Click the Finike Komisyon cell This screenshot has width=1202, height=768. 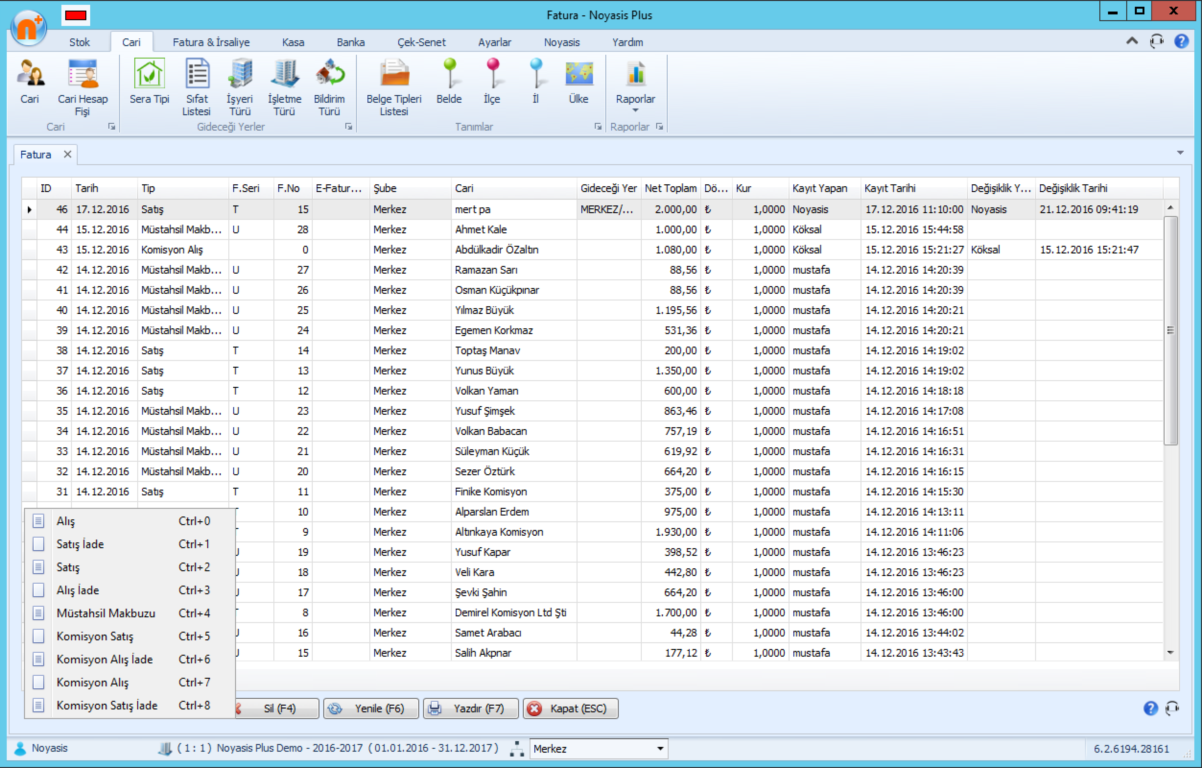[514, 491]
